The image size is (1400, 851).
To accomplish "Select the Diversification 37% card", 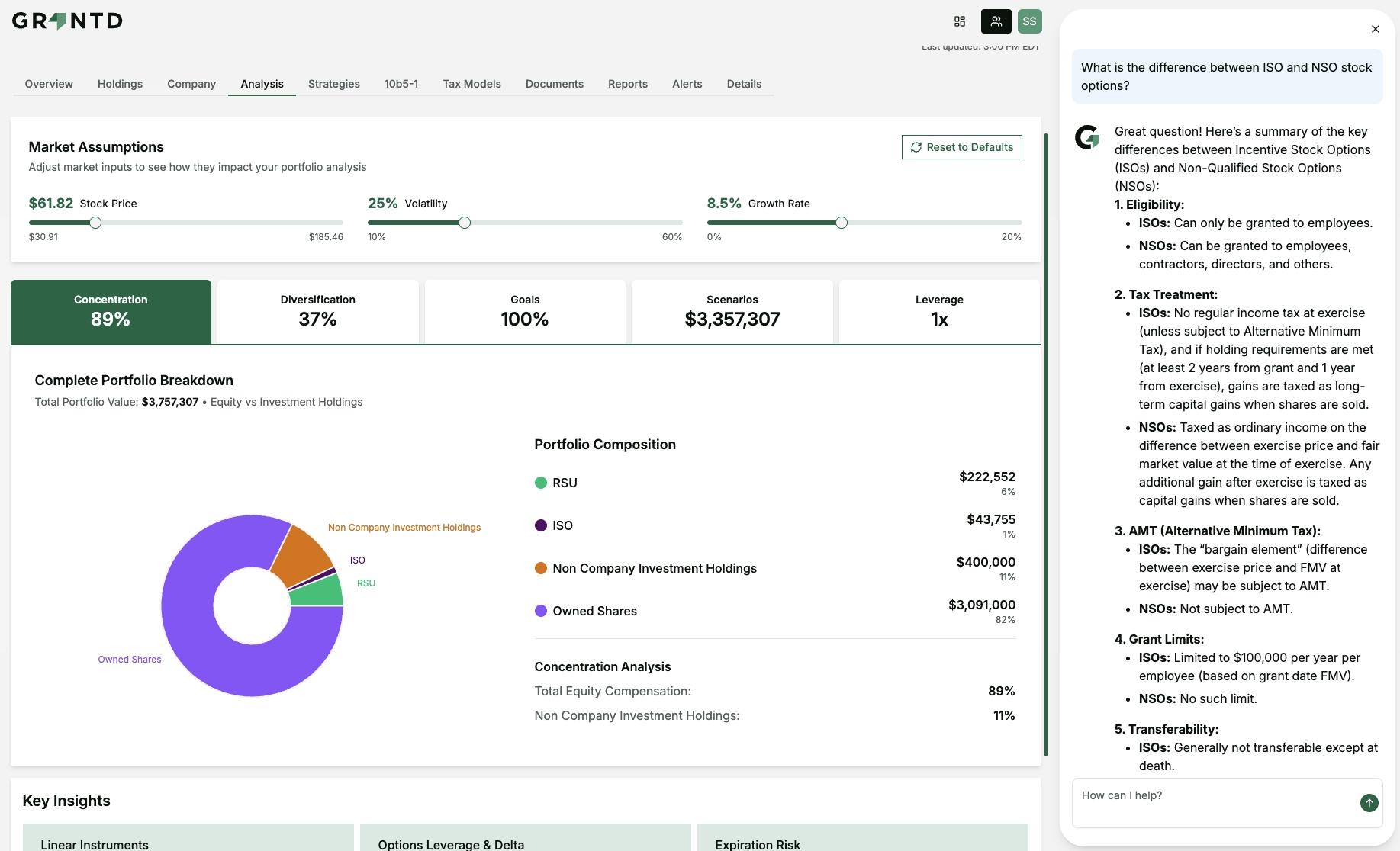I will (317, 311).
